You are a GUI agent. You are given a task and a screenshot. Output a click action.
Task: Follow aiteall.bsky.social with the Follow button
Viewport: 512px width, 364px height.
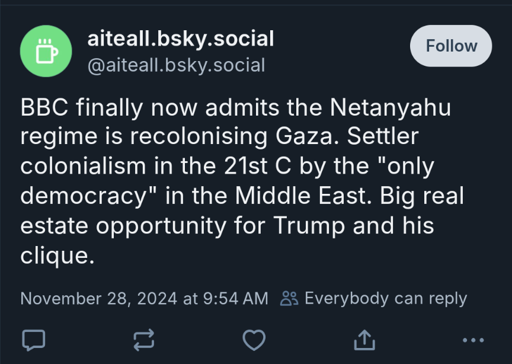coord(451,46)
